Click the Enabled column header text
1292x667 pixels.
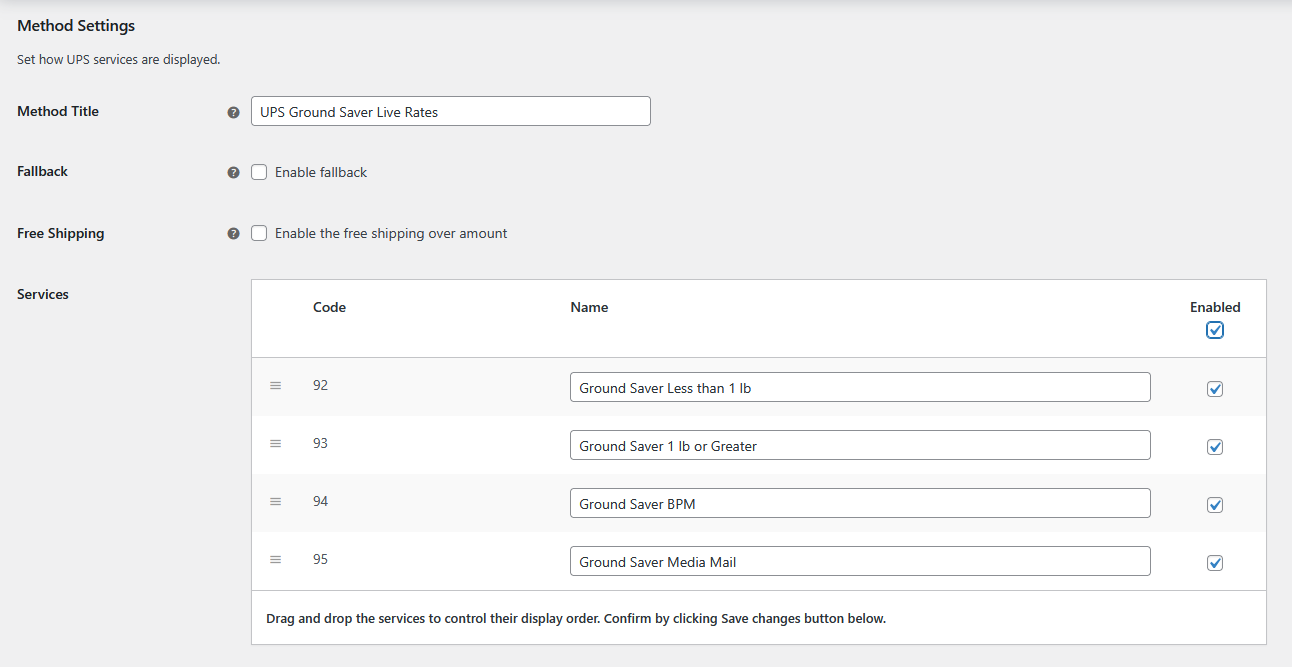[x=1215, y=307]
